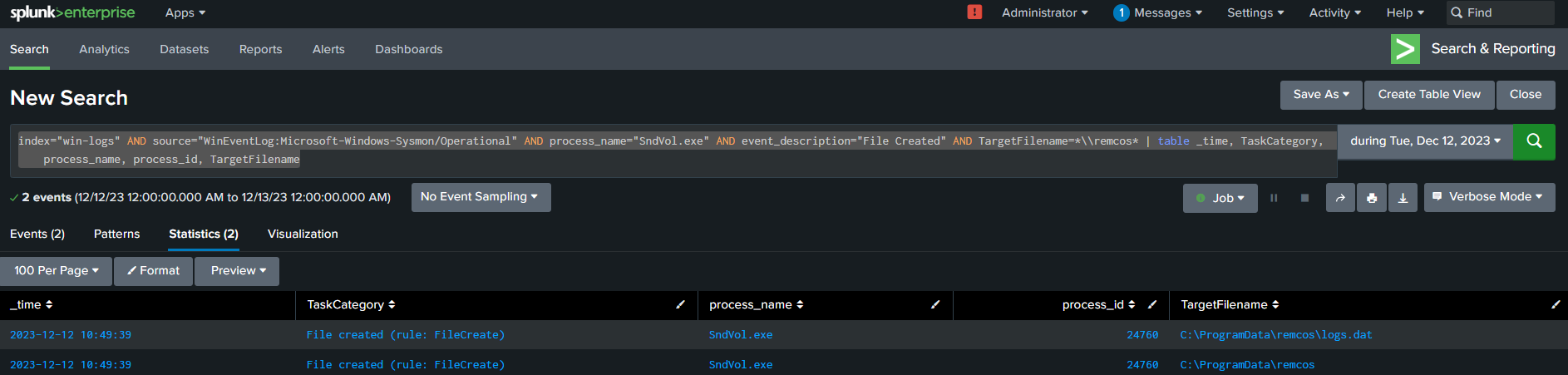Select the Search navigation tab

tap(29, 49)
